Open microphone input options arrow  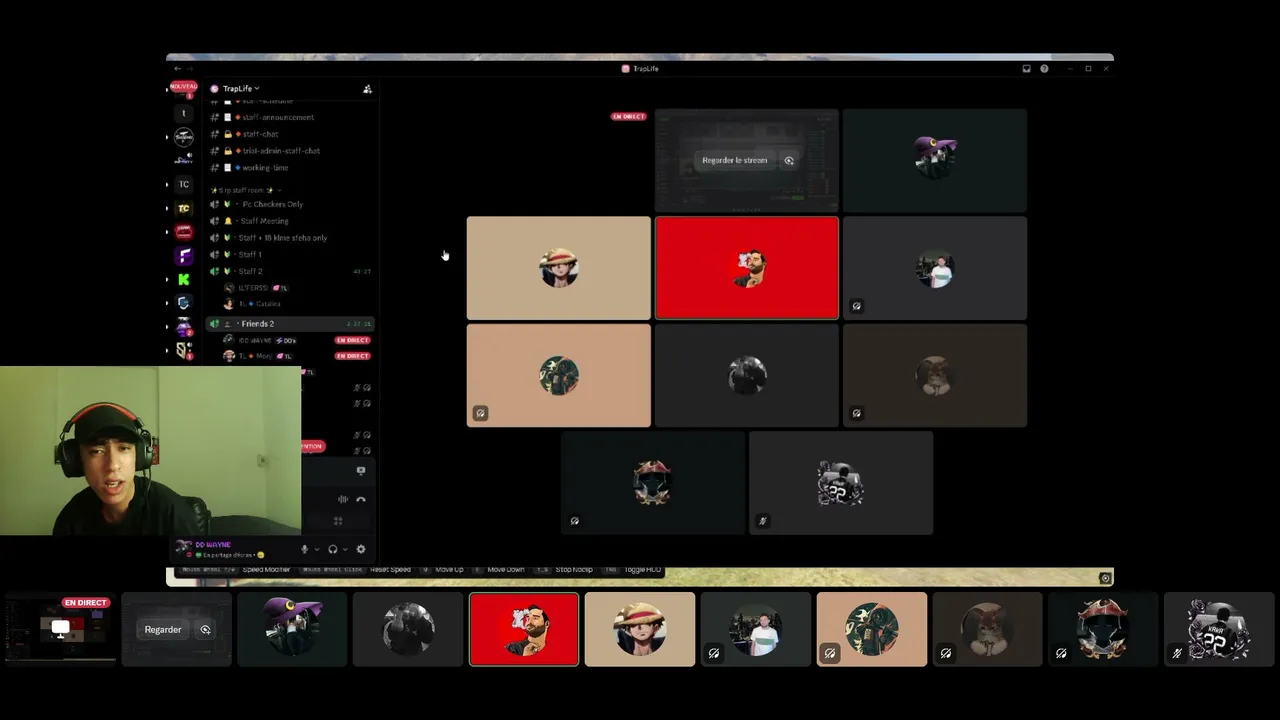pos(317,549)
